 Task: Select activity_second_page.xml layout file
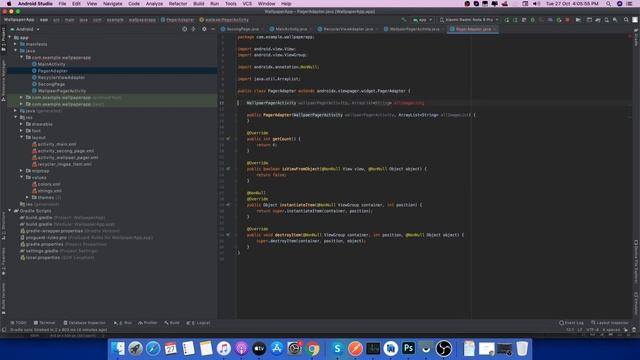pos(66,151)
